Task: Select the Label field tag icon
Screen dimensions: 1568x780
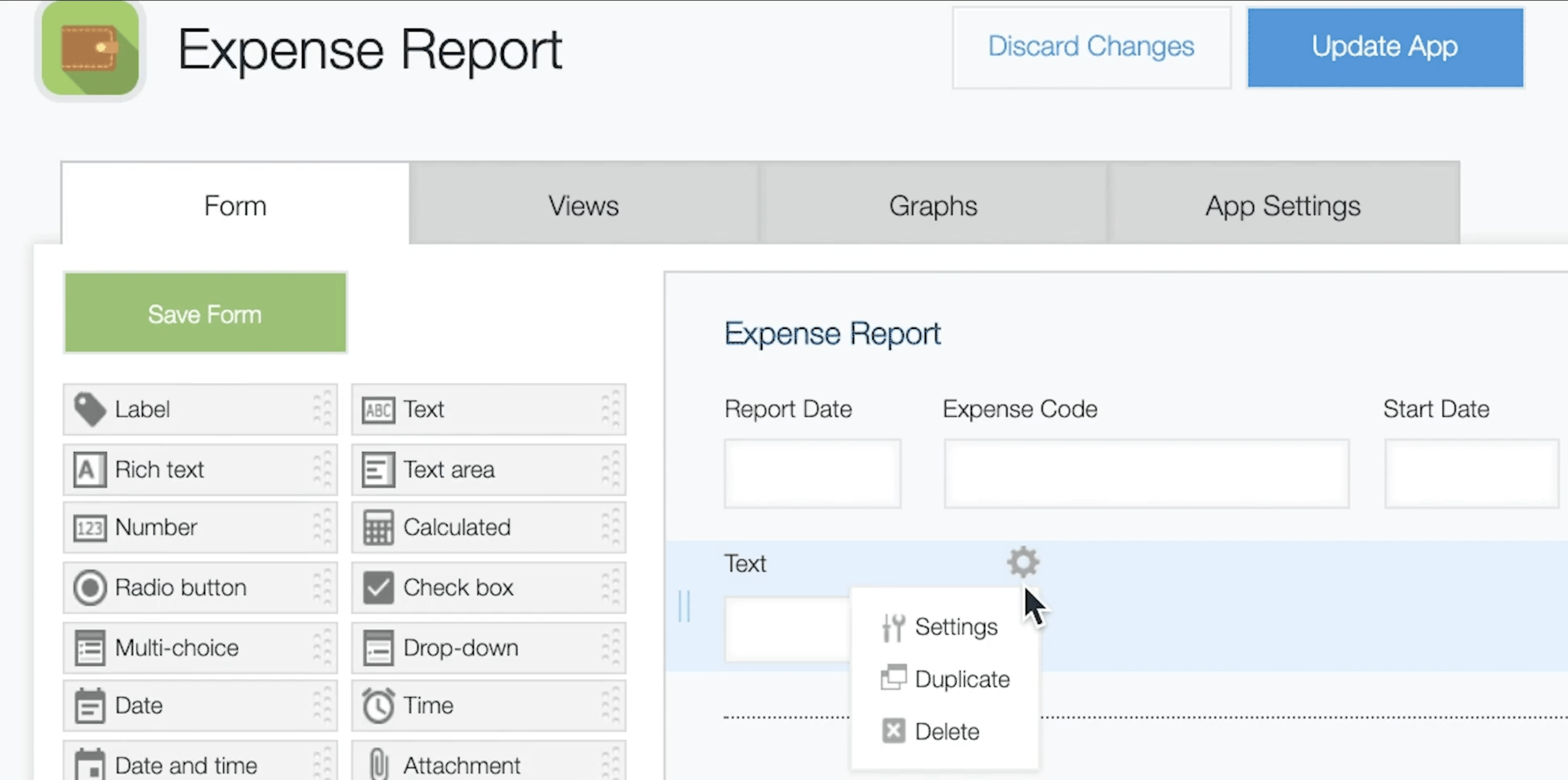Action: click(x=90, y=409)
